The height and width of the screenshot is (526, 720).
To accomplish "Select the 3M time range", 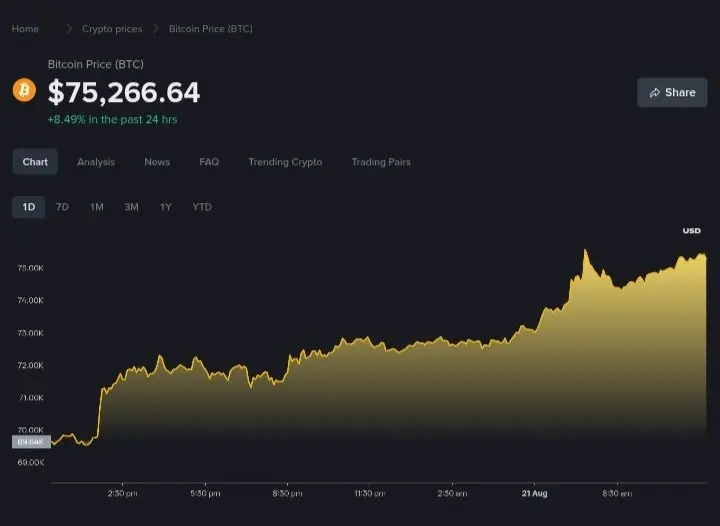I will (x=131, y=207).
